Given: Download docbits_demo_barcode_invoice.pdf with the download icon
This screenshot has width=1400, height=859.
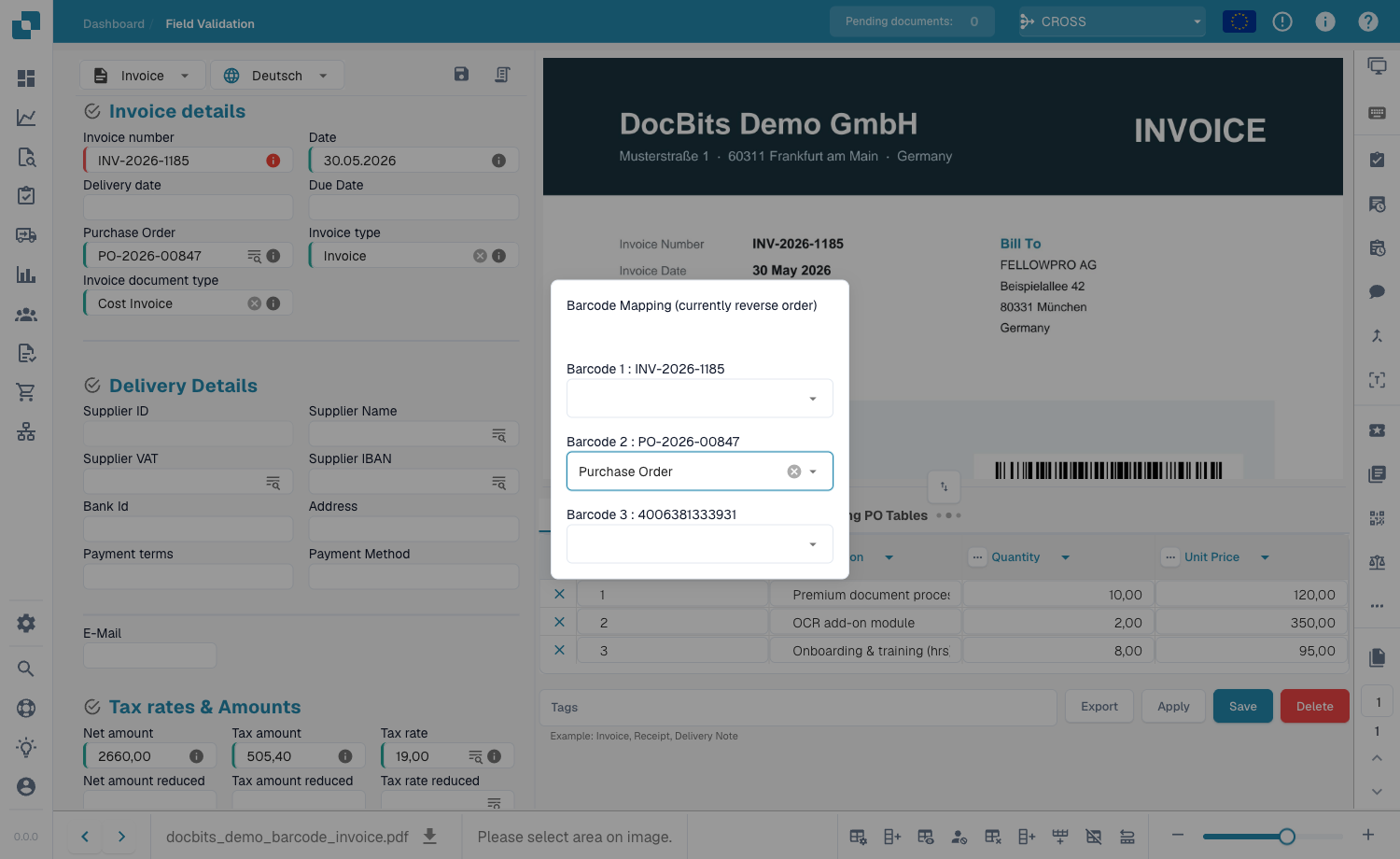Looking at the screenshot, I should [429, 836].
